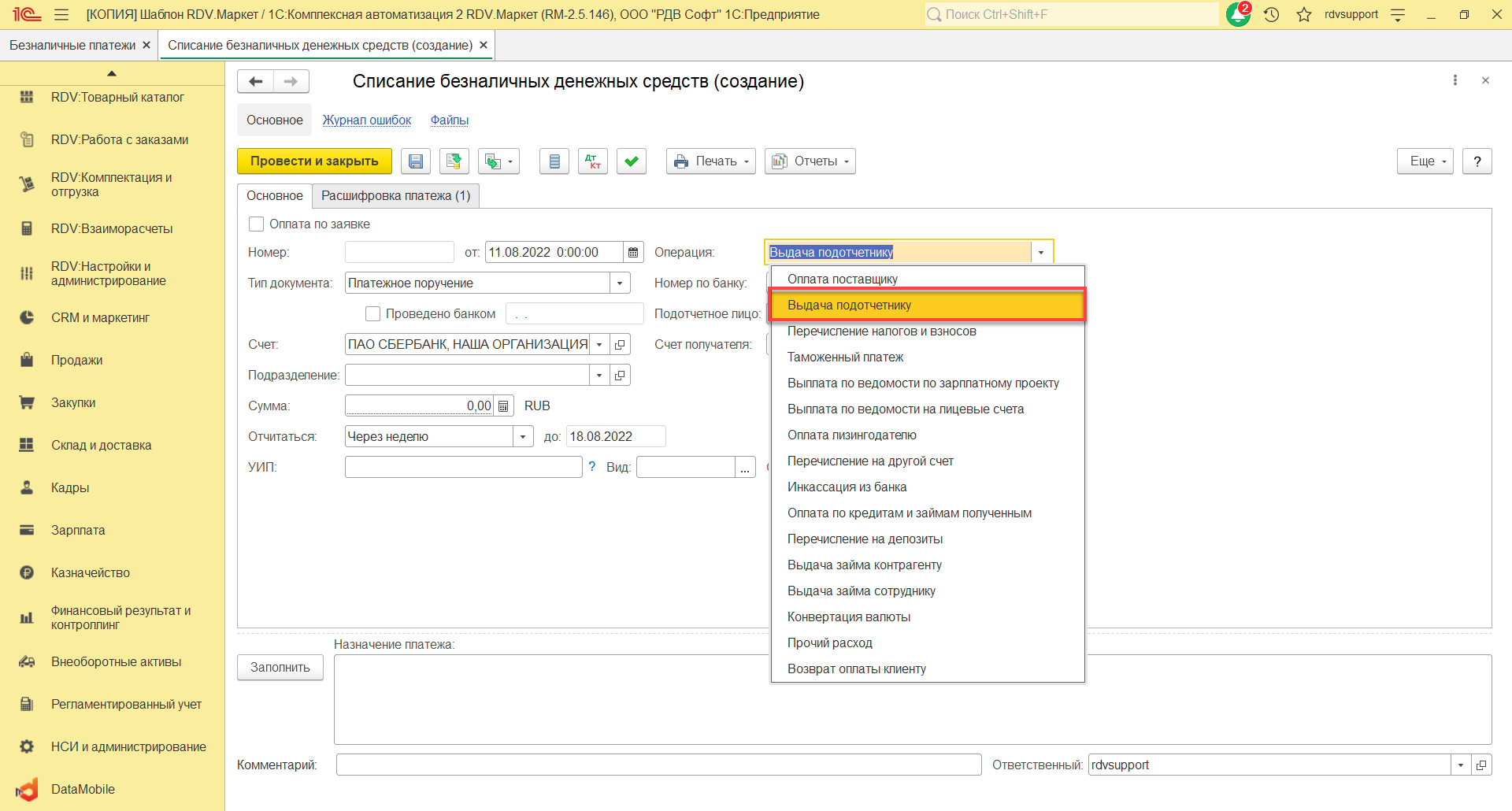Screen dimensions: 1512x811
Task: Tick the Проведено банком checkbox
Action: [373, 314]
